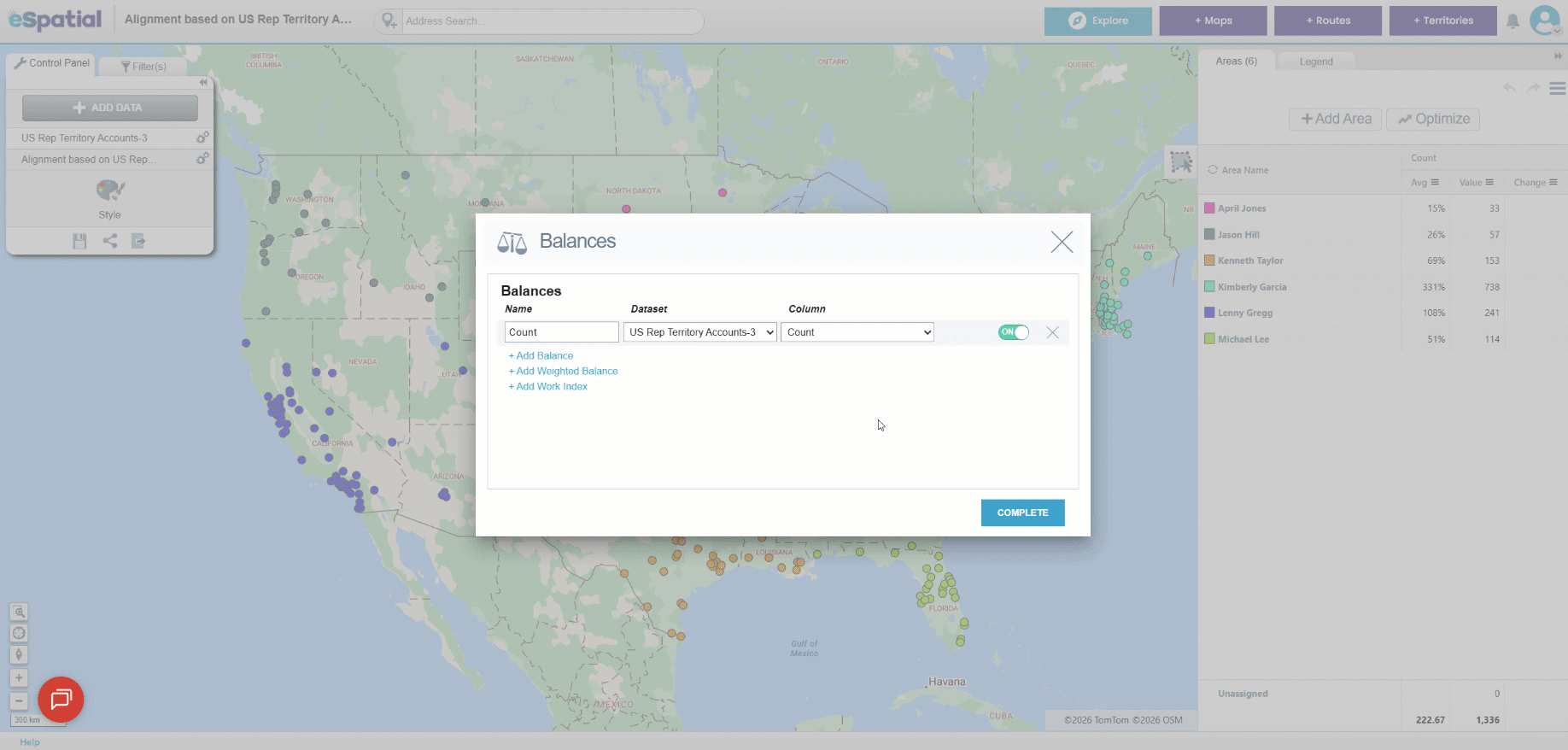Image resolution: width=1568 pixels, height=750 pixels.
Task: Zoom out with the minus map button
Action: (19, 700)
